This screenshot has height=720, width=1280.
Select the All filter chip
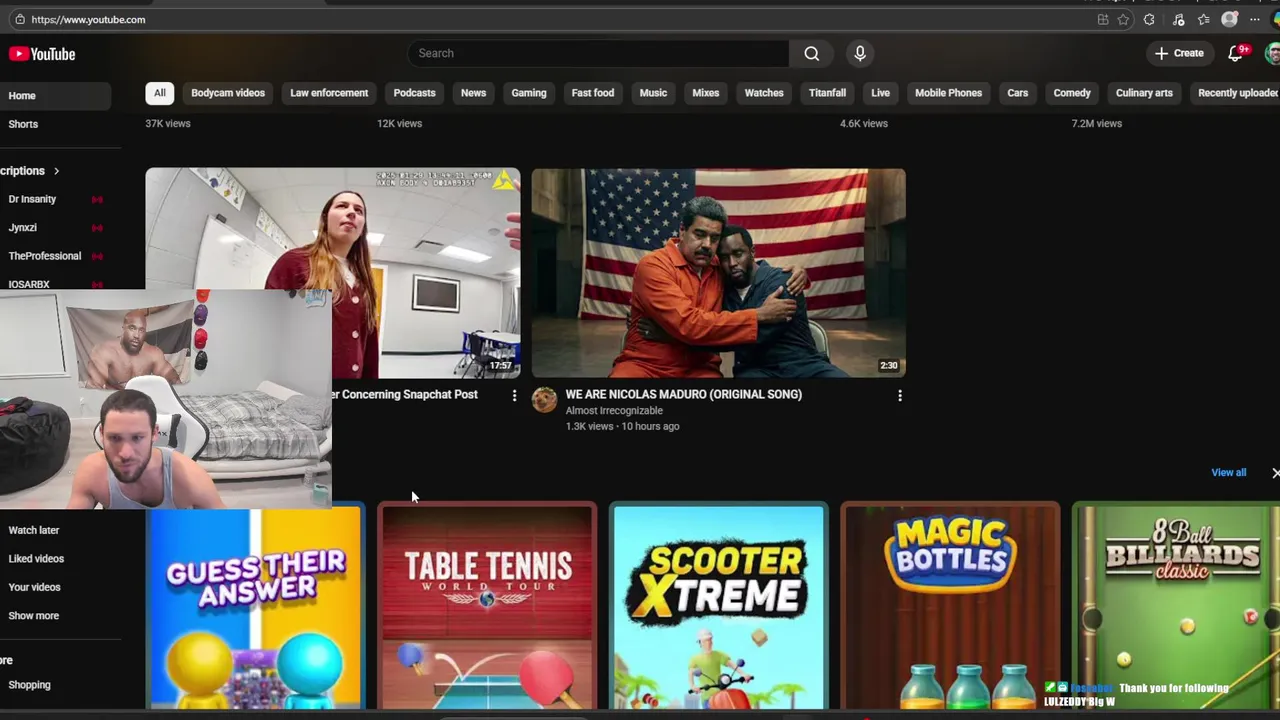[x=159, y=93]
